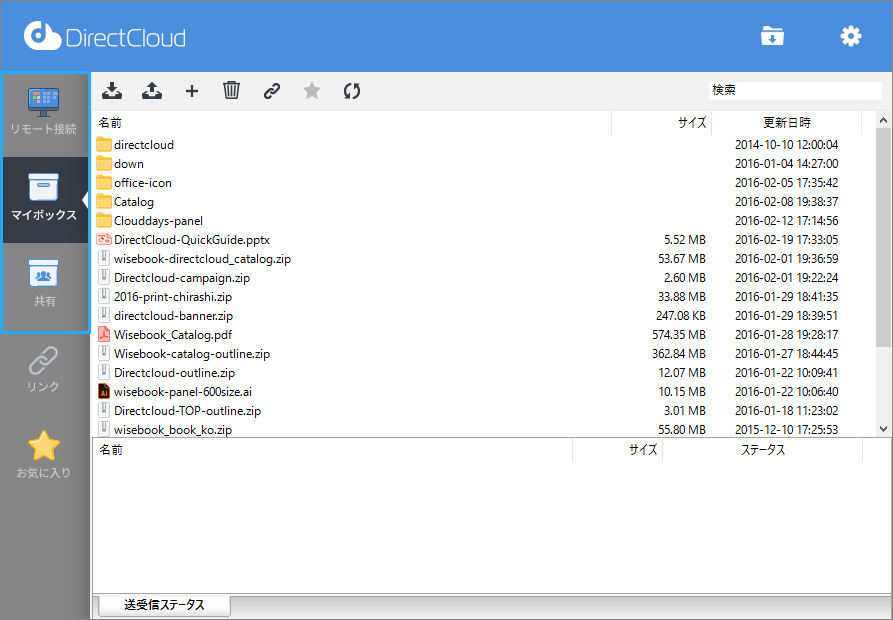Open 共有 in the sidebar
Viewport: 893px width, 620px height.
tap(44, 285)
